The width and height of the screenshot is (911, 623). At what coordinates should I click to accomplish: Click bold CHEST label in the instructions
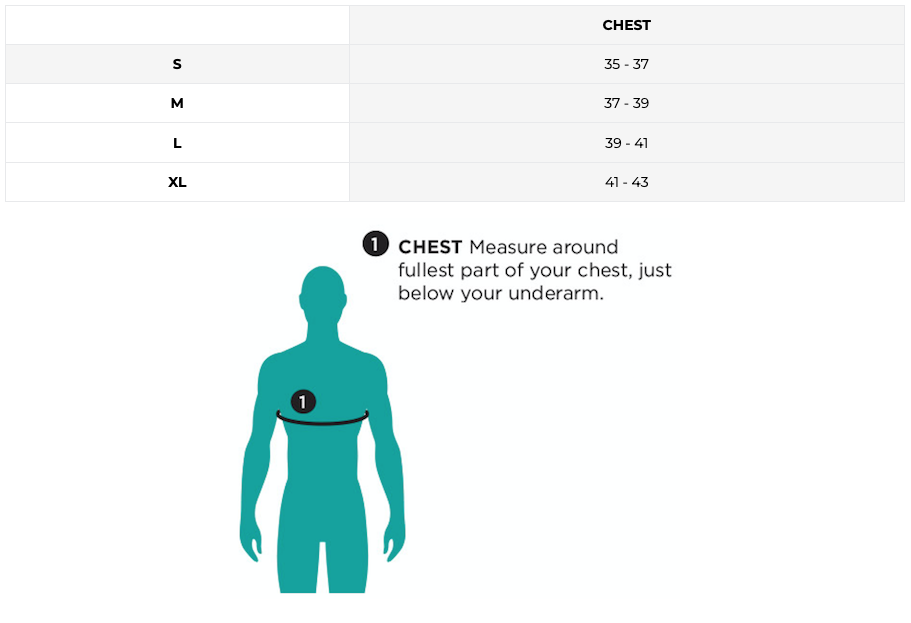point(430,247)
